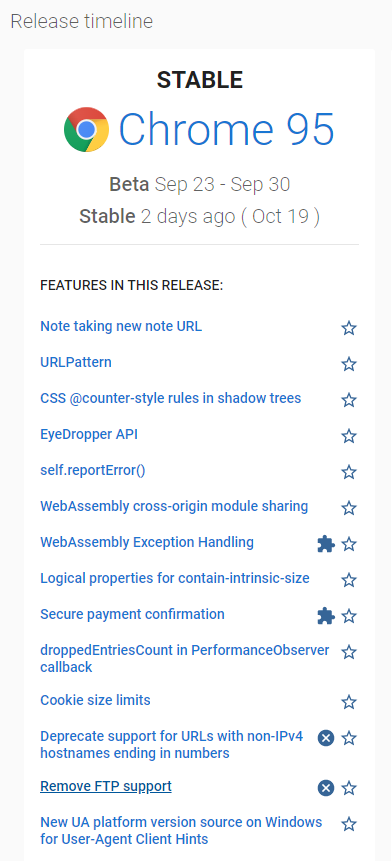Star the self.reportError() feature

(x=349, y=472)
